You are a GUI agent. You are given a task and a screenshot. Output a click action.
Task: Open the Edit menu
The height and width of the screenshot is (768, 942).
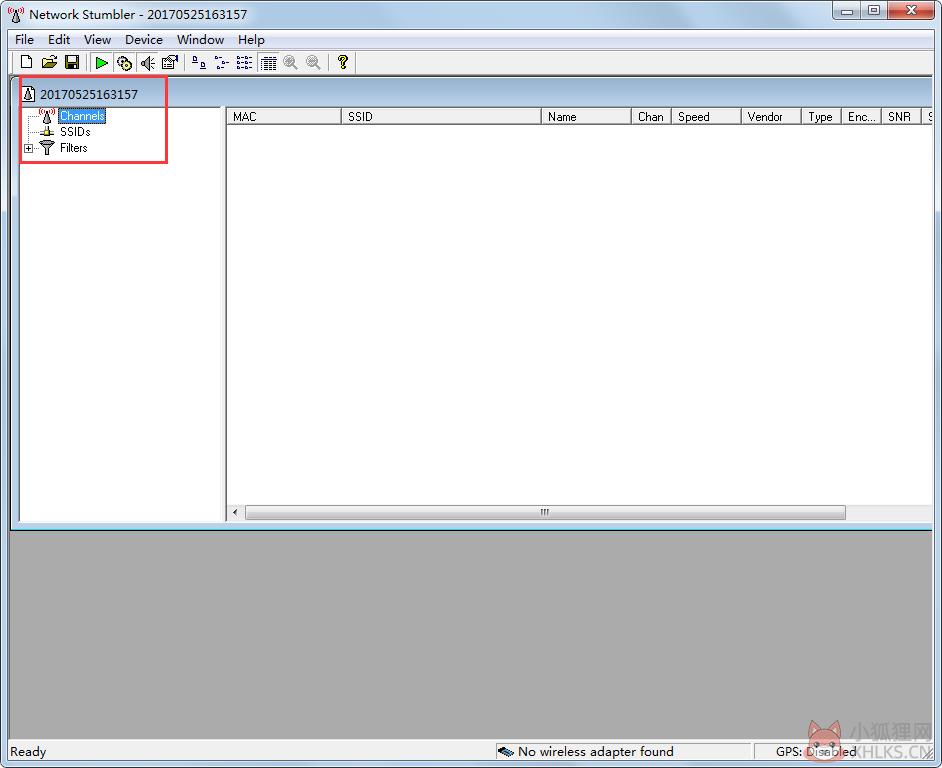(x=59, y=40)
